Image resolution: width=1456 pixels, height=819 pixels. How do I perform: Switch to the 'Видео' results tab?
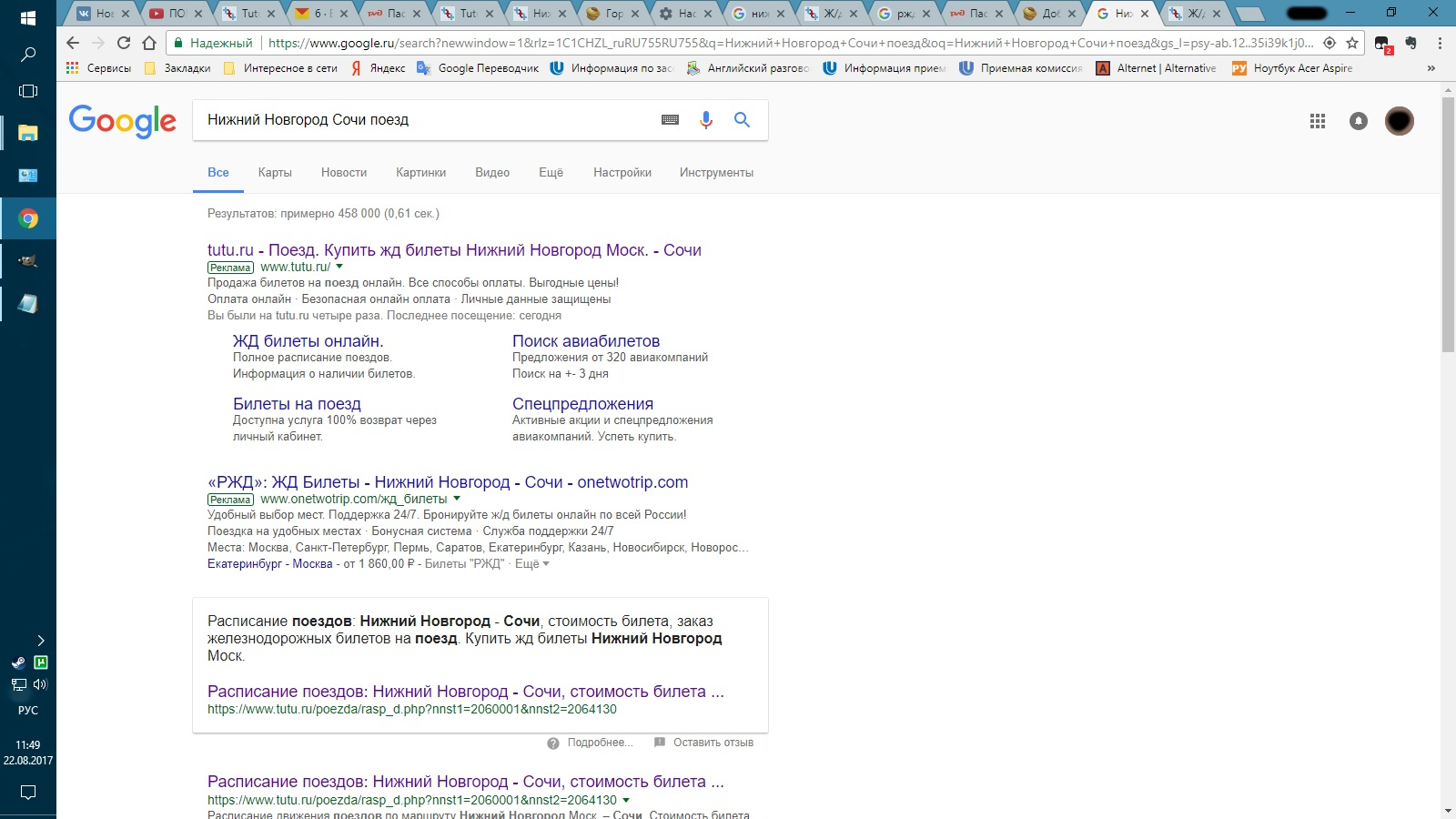[x=492, y=172]
